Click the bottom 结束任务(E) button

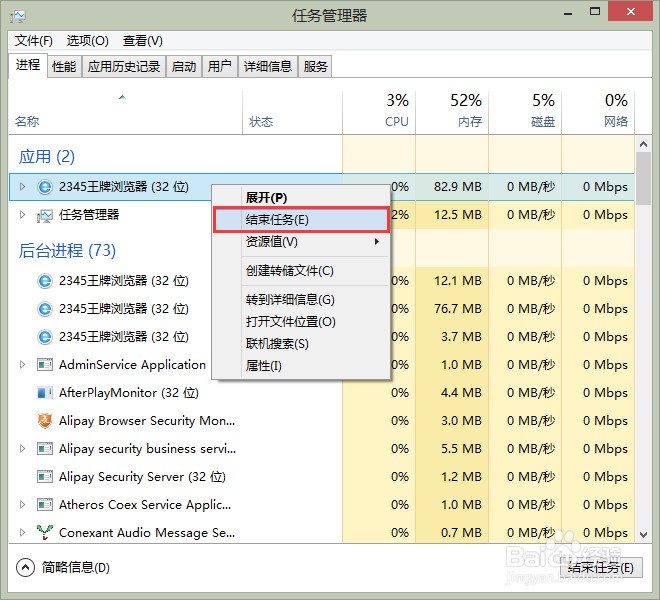tap(601, 568)
